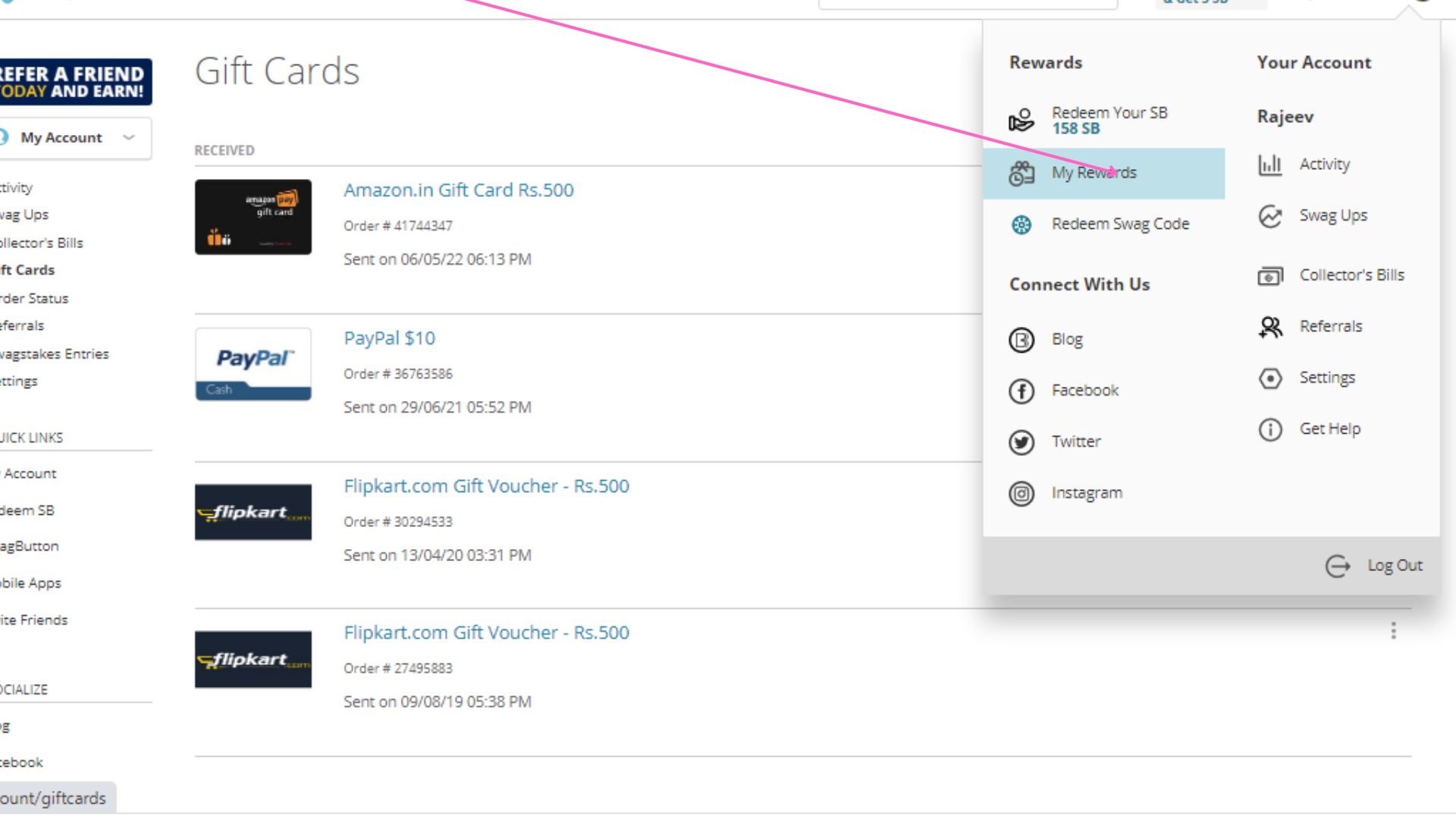The image size is (1456, 819).
Task: Click 'Sent on 06/05/22 06:13 PM' text
Action: click(438, 259)
